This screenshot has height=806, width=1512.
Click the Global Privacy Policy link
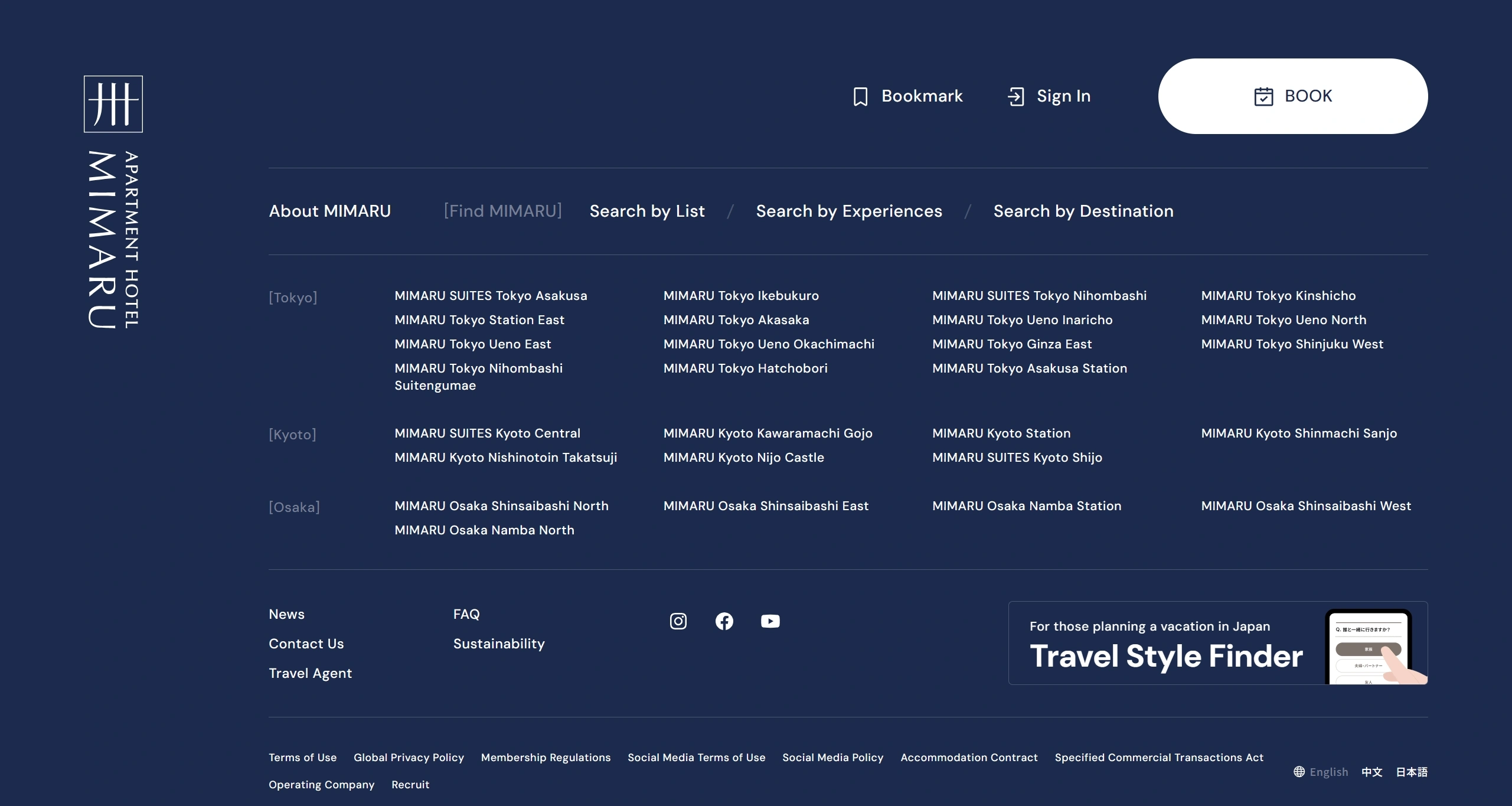pyautogui.click(x=409, y=757)
